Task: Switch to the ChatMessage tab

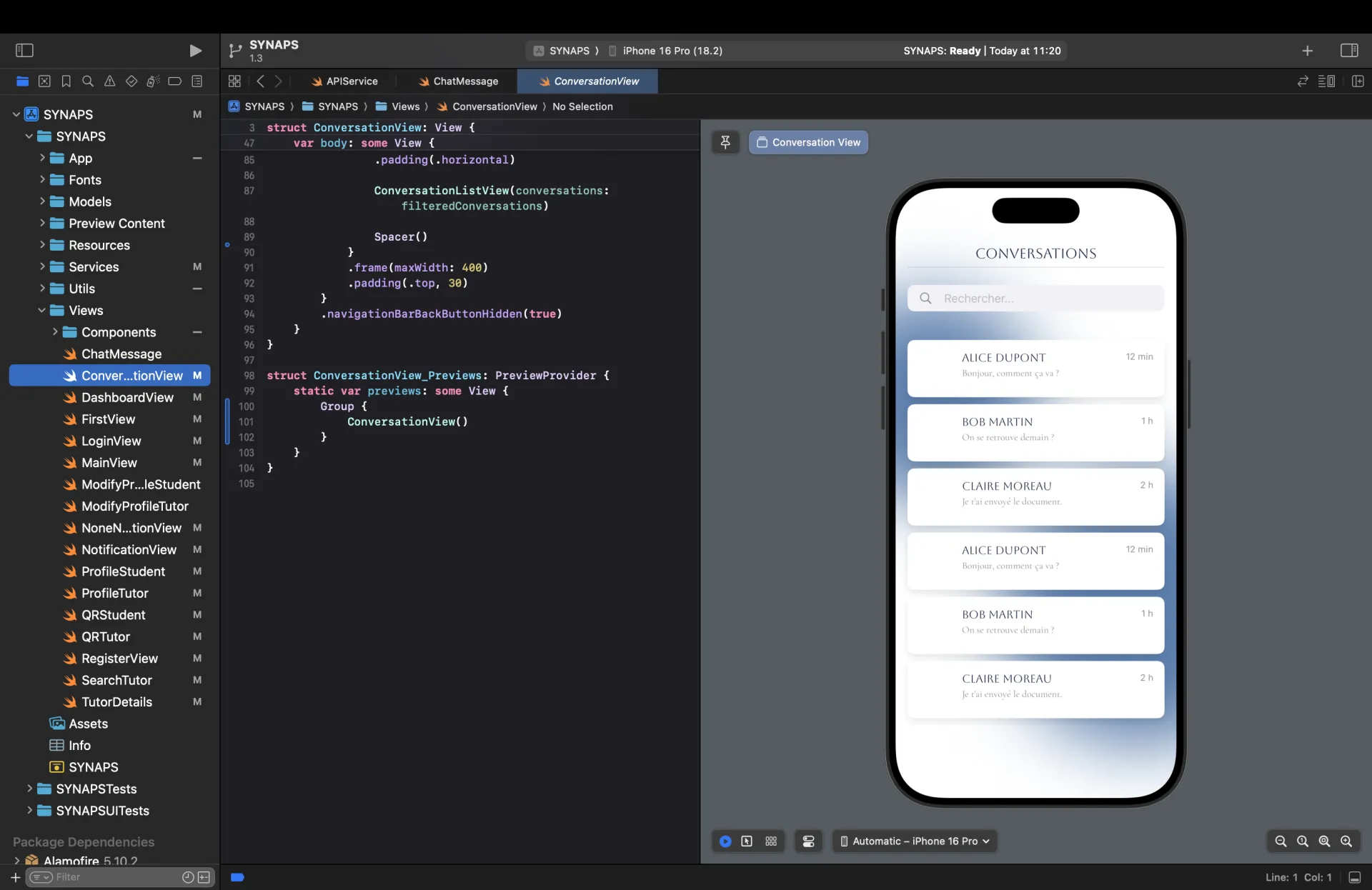Action: 458,81
